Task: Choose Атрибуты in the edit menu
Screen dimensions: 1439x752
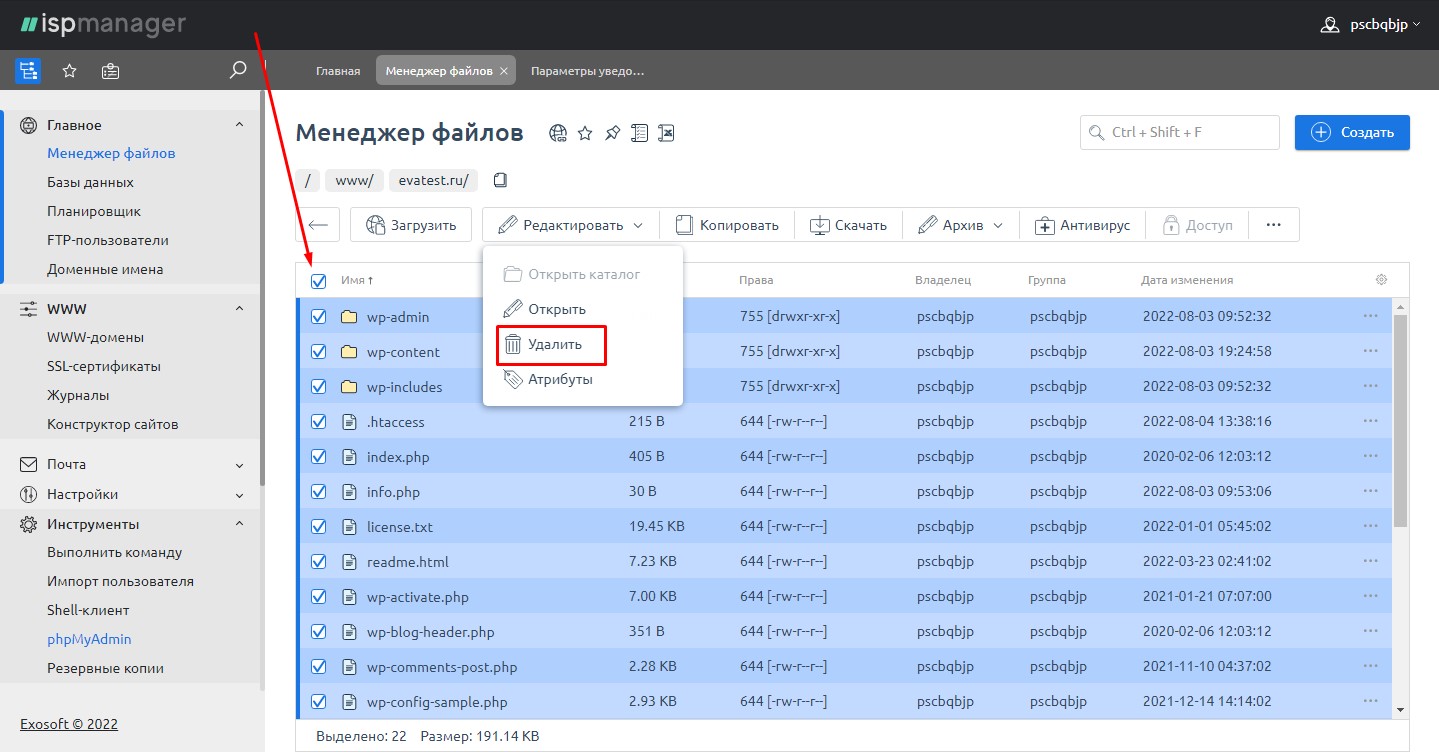Action: (x=547, y=379)
